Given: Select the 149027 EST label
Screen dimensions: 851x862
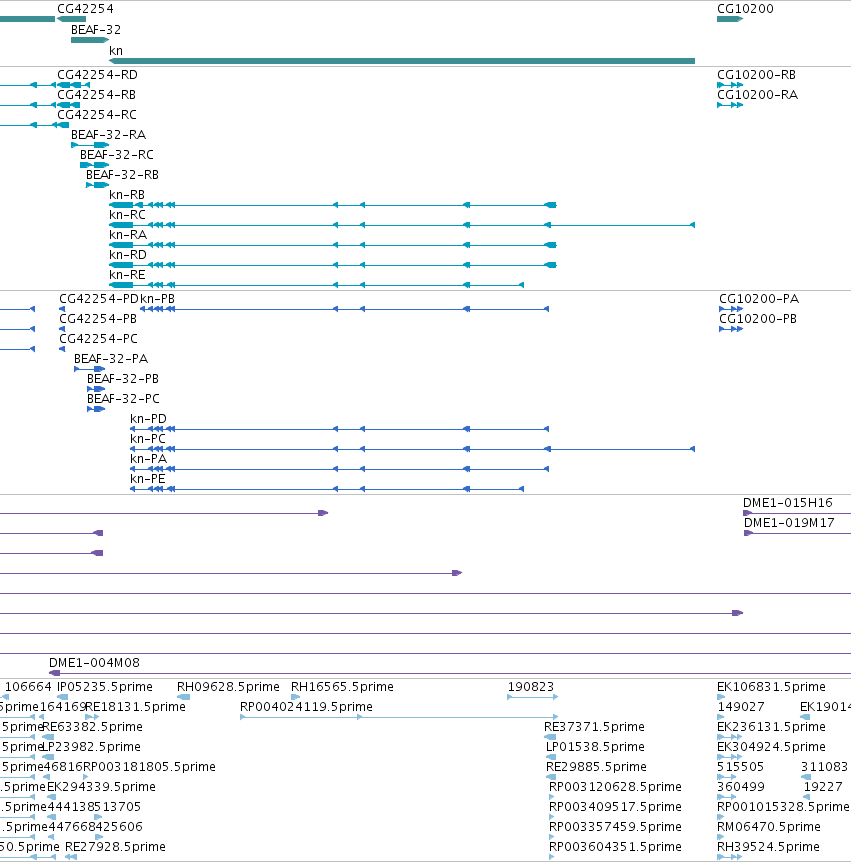Looking at the screenshot, I should click(741, 706).
